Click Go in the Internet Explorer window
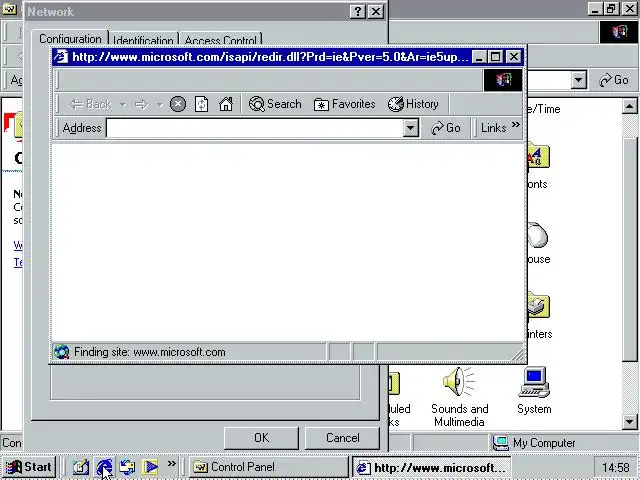The height and width of the screenshot is (480, 640). tap(446, 128)
